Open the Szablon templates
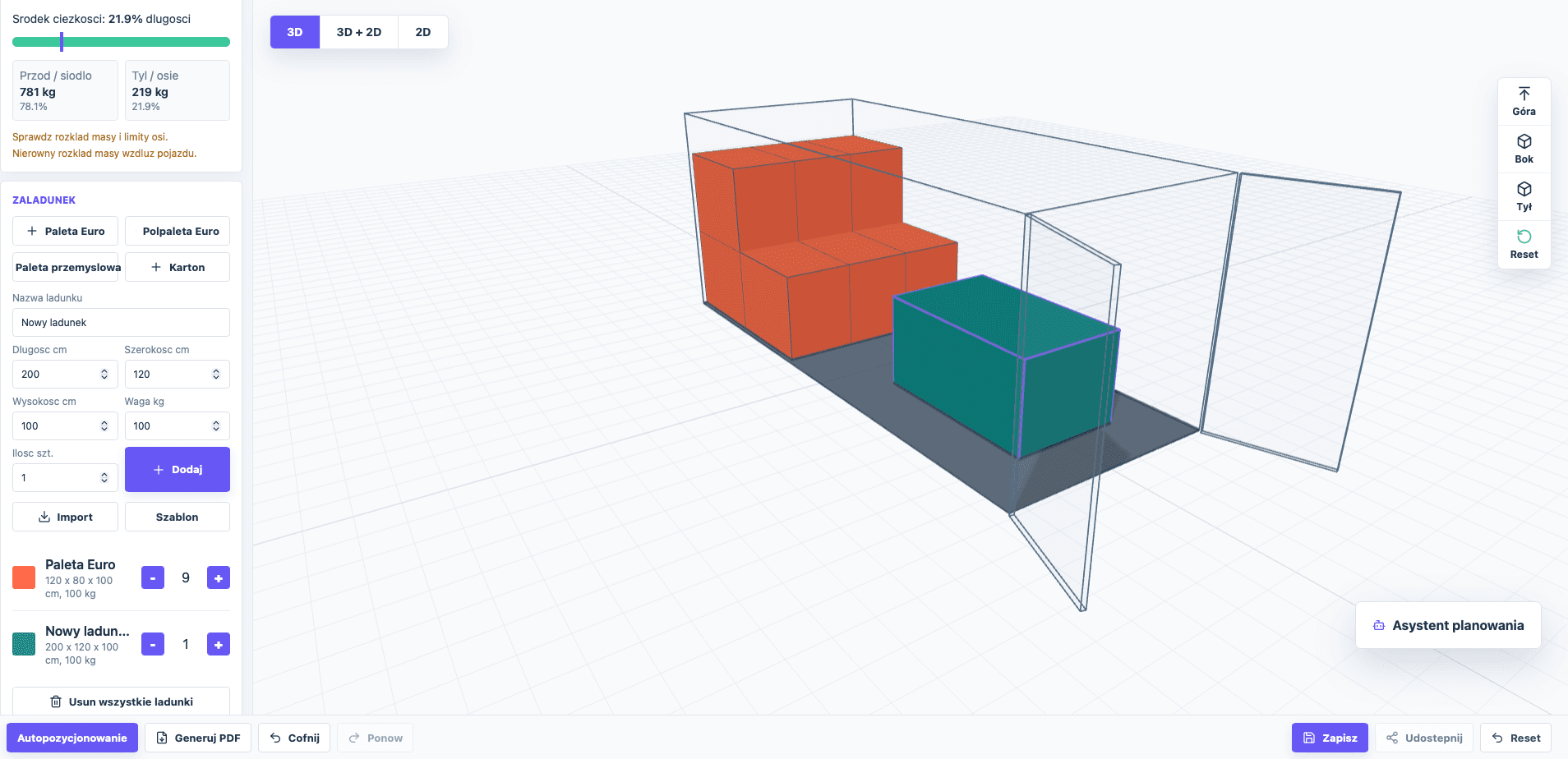The image size is (1568, 759). (178, 517)
